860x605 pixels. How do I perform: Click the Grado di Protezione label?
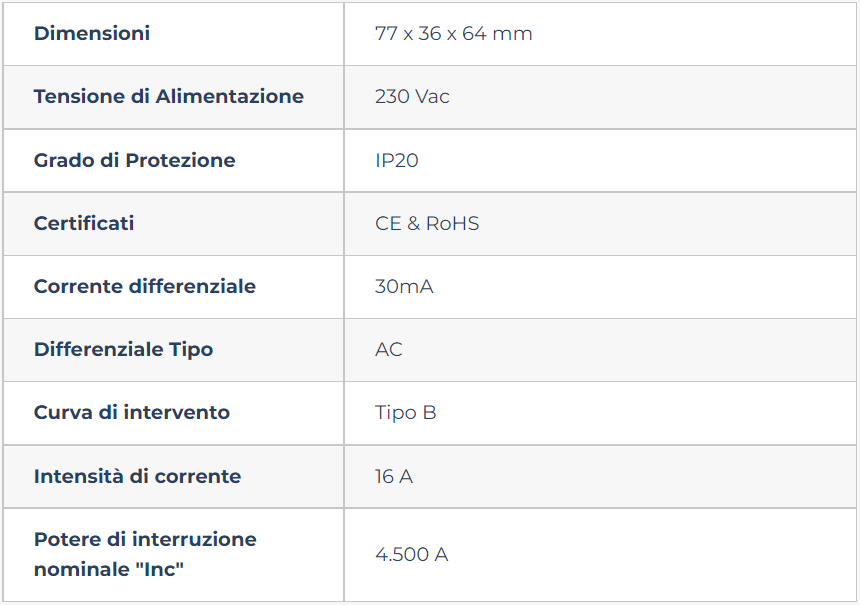[134, 160]
